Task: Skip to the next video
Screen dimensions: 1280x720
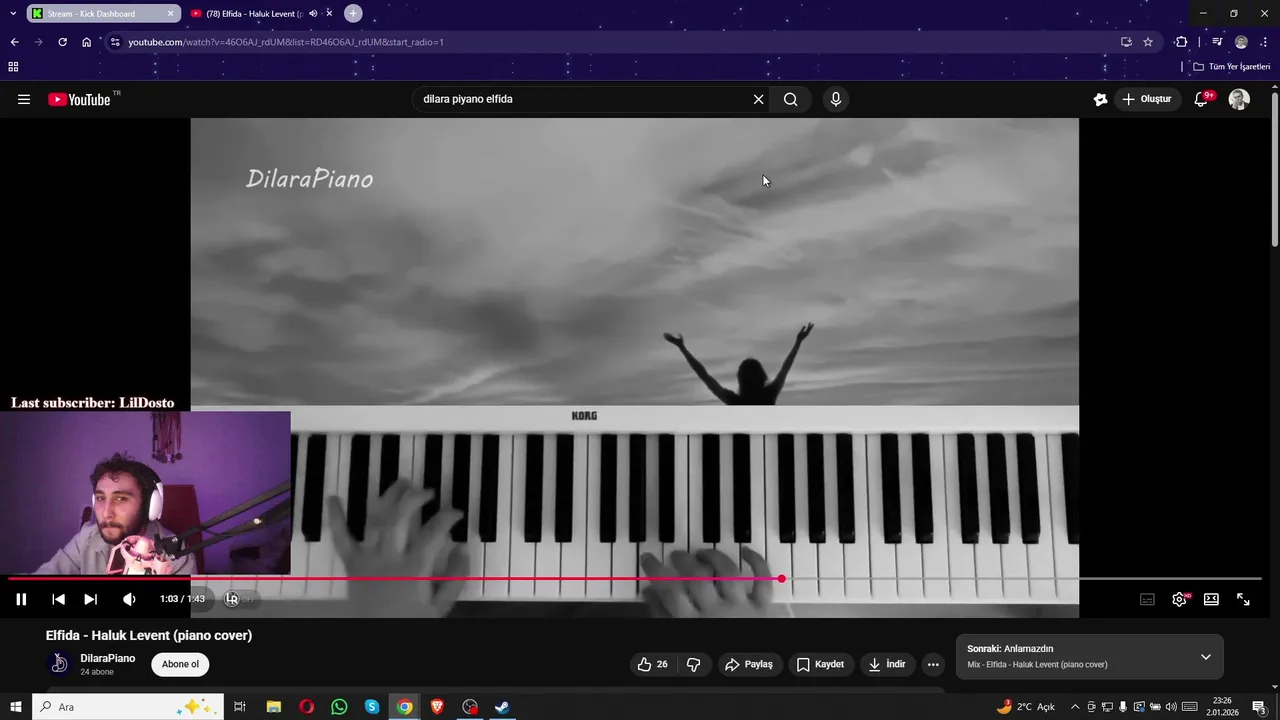Action: 90,599
